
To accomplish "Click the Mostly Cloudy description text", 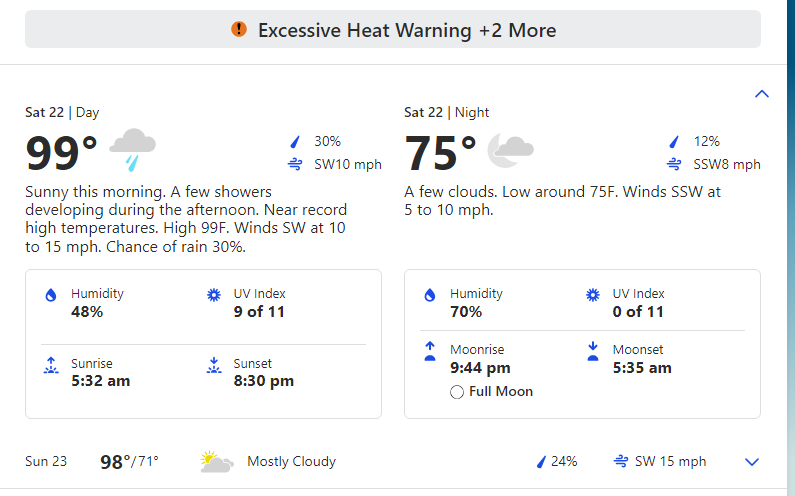I will (x=292, y=462).
